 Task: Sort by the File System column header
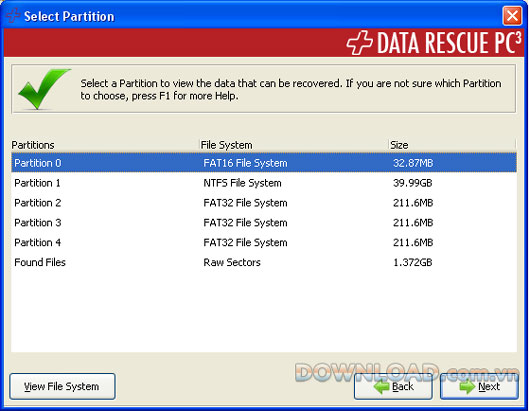point(294,145)
